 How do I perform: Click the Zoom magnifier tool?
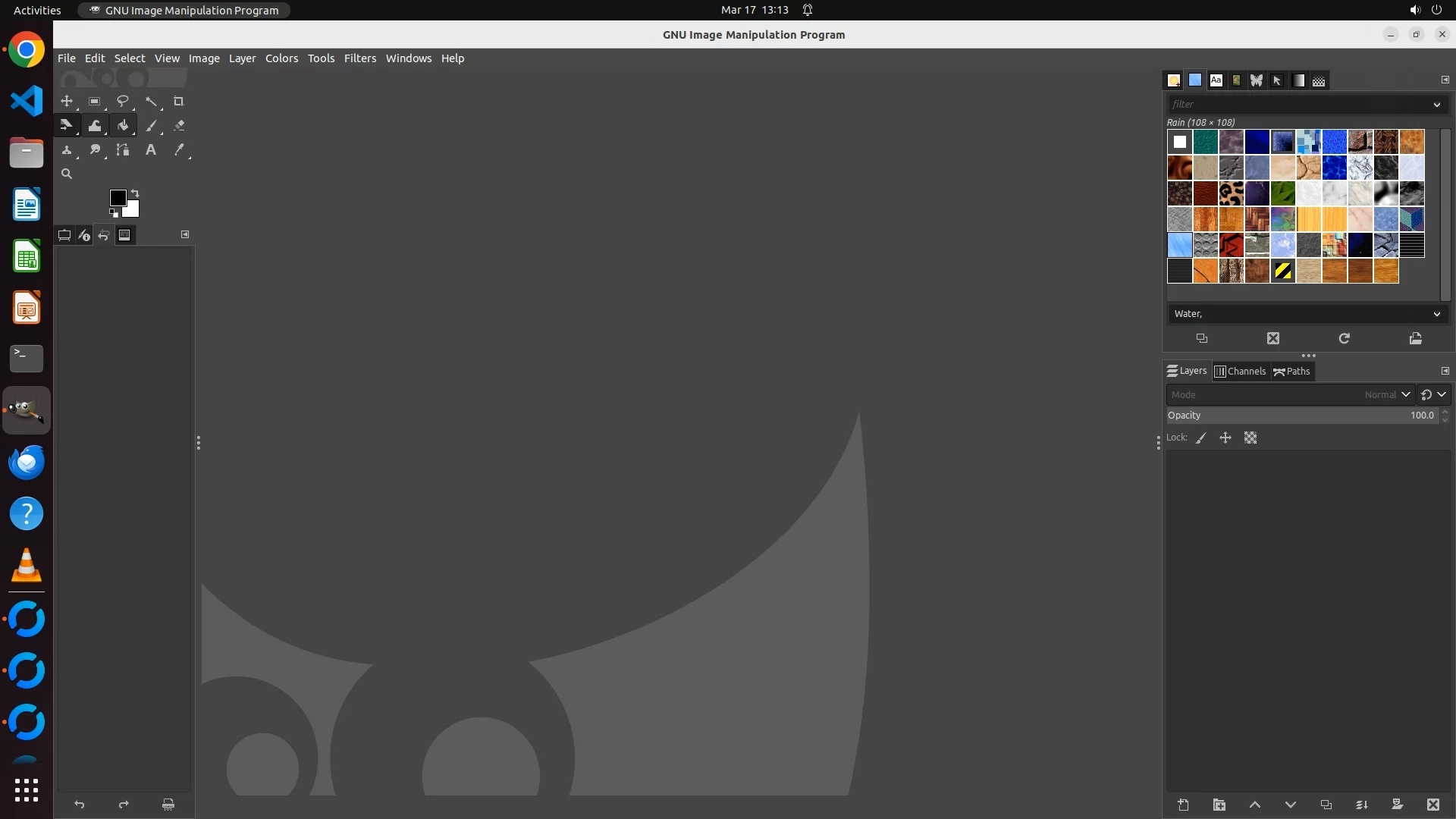pos(67,174)
